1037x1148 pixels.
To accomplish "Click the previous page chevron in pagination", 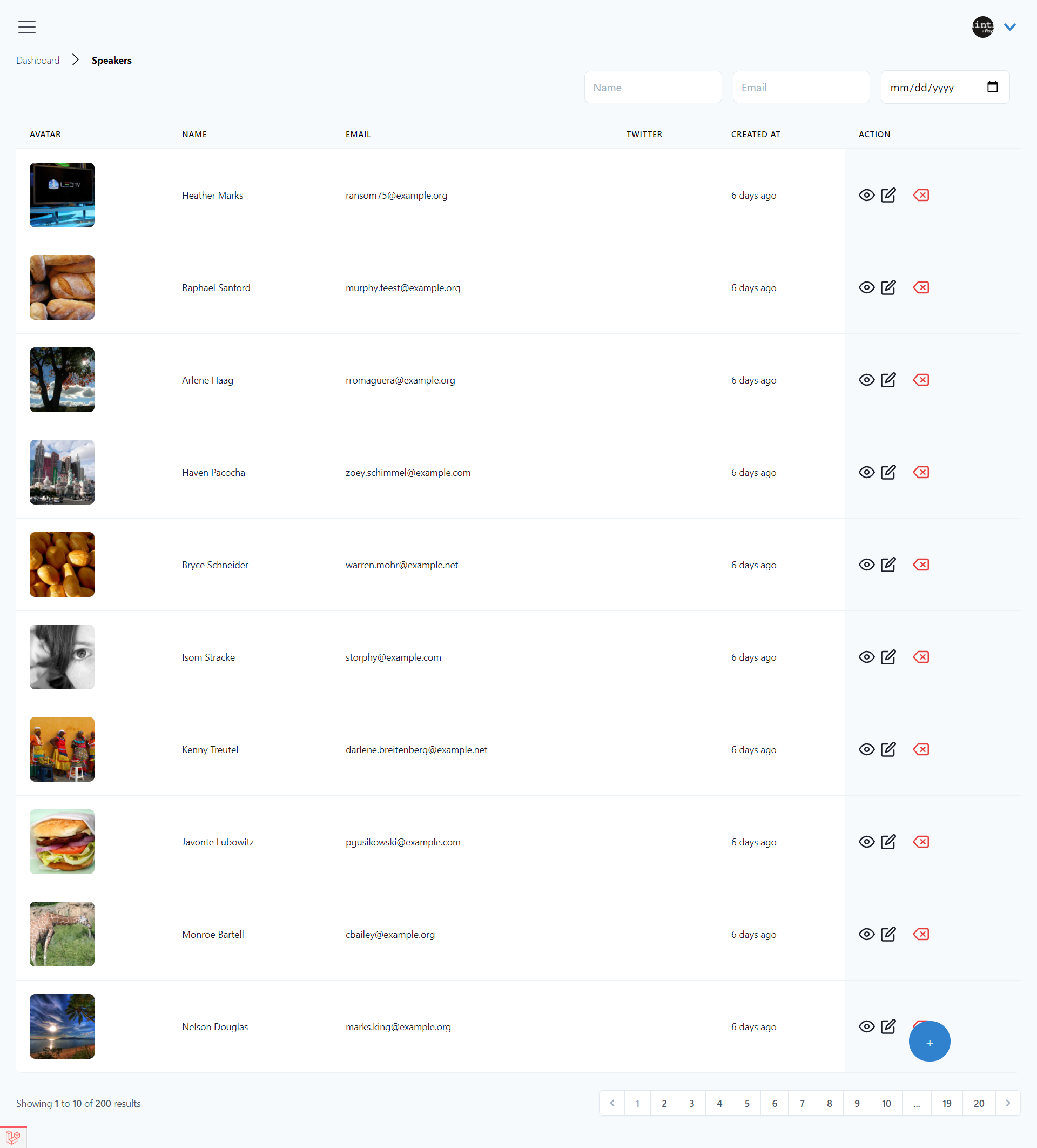I will pyautogui.click(x=612, y=1103).
